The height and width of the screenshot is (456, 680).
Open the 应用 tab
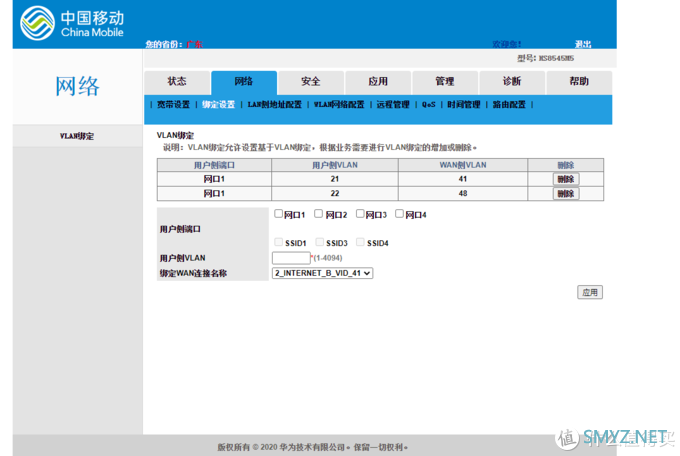(x=378, y=82)
